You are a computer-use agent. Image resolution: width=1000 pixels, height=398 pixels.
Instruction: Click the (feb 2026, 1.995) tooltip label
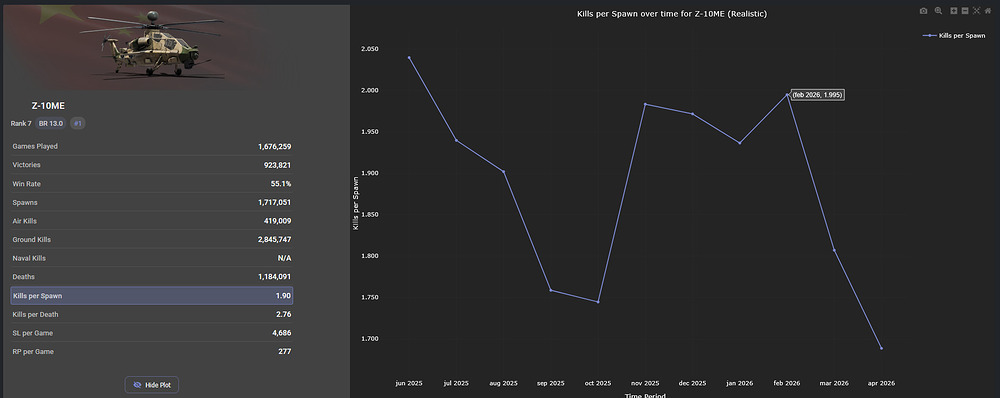pos(817,94)
